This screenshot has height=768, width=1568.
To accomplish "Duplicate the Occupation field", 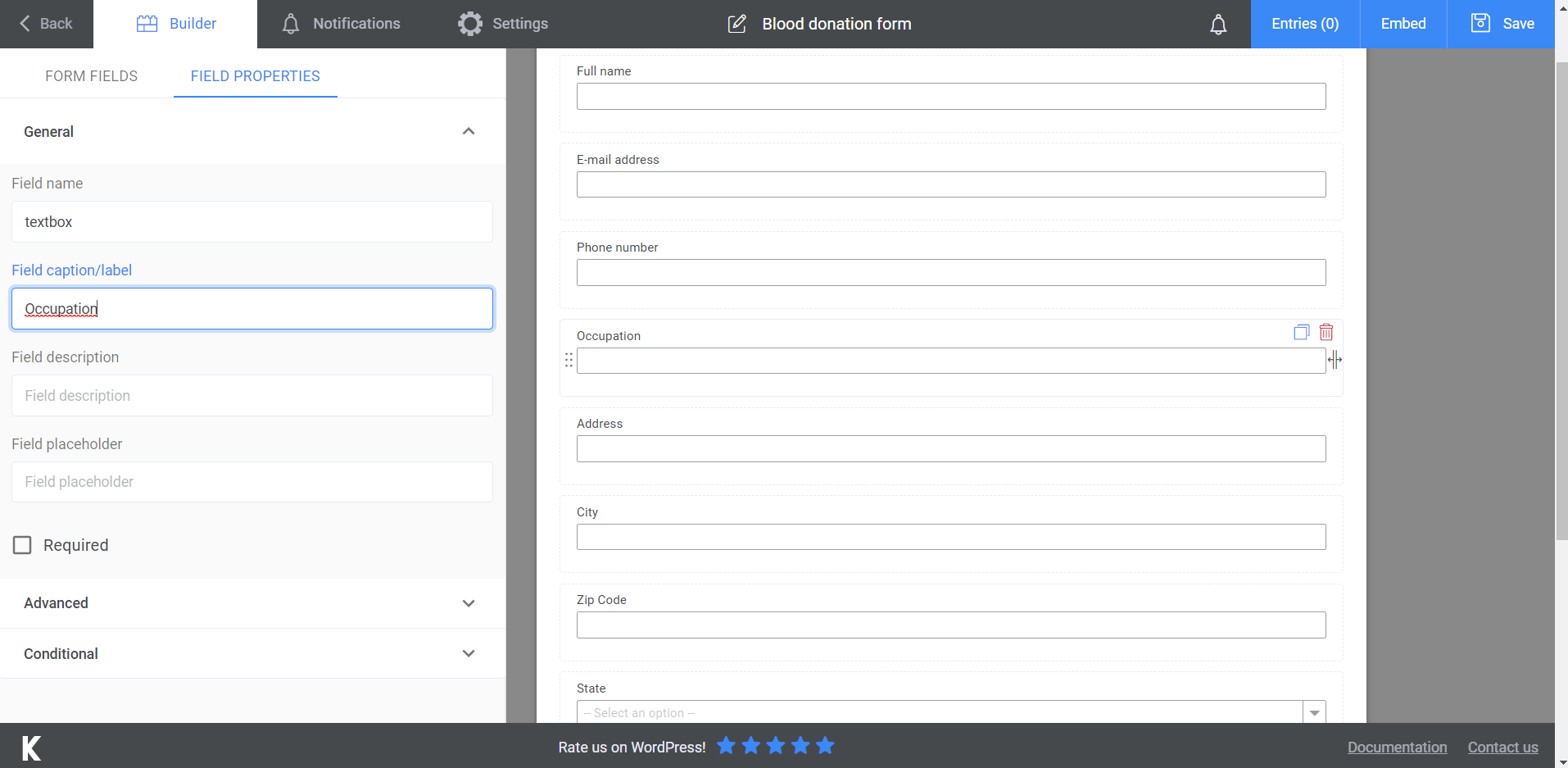I will 1301,332.
